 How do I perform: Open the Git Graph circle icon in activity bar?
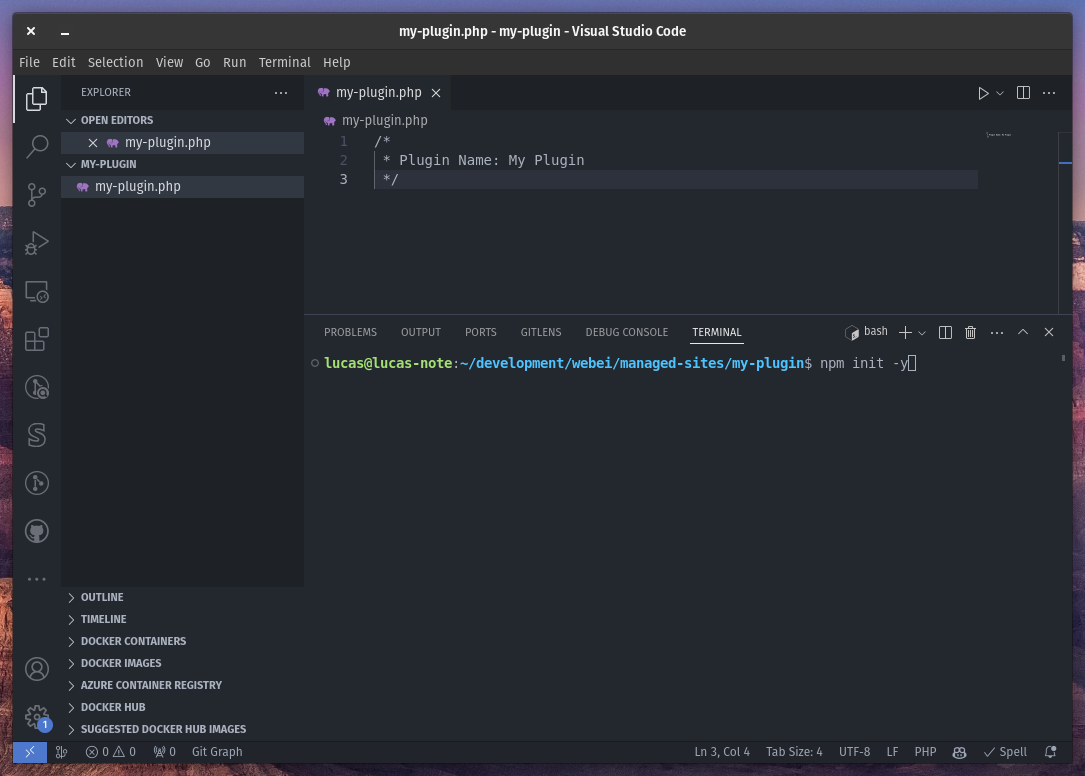coord(37,483)
